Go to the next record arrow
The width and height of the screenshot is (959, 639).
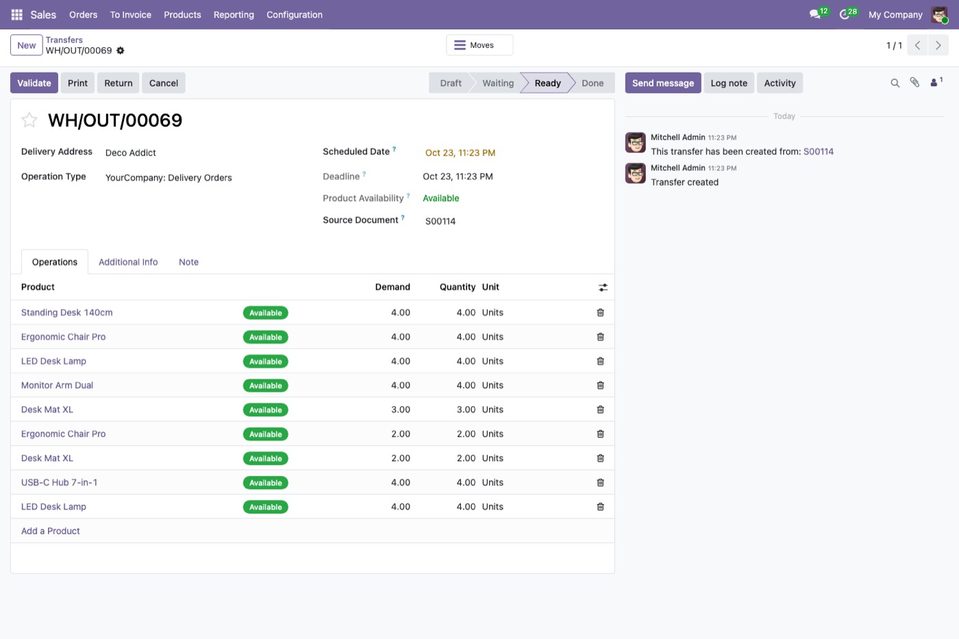[x=938, y=45]
